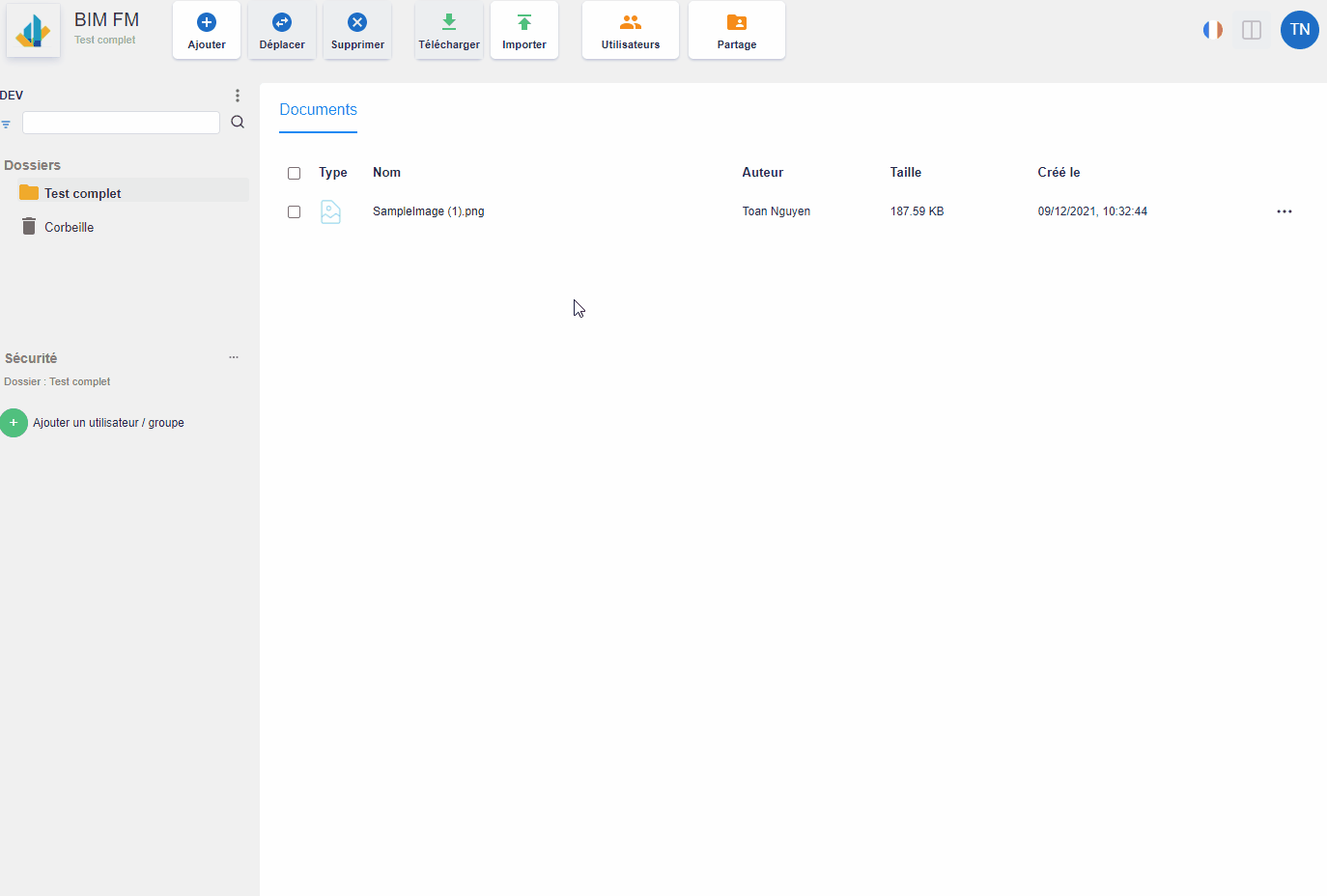Toggle the split panel layout icon
The image size is (1327, 896).
[x=1252, y=30]
